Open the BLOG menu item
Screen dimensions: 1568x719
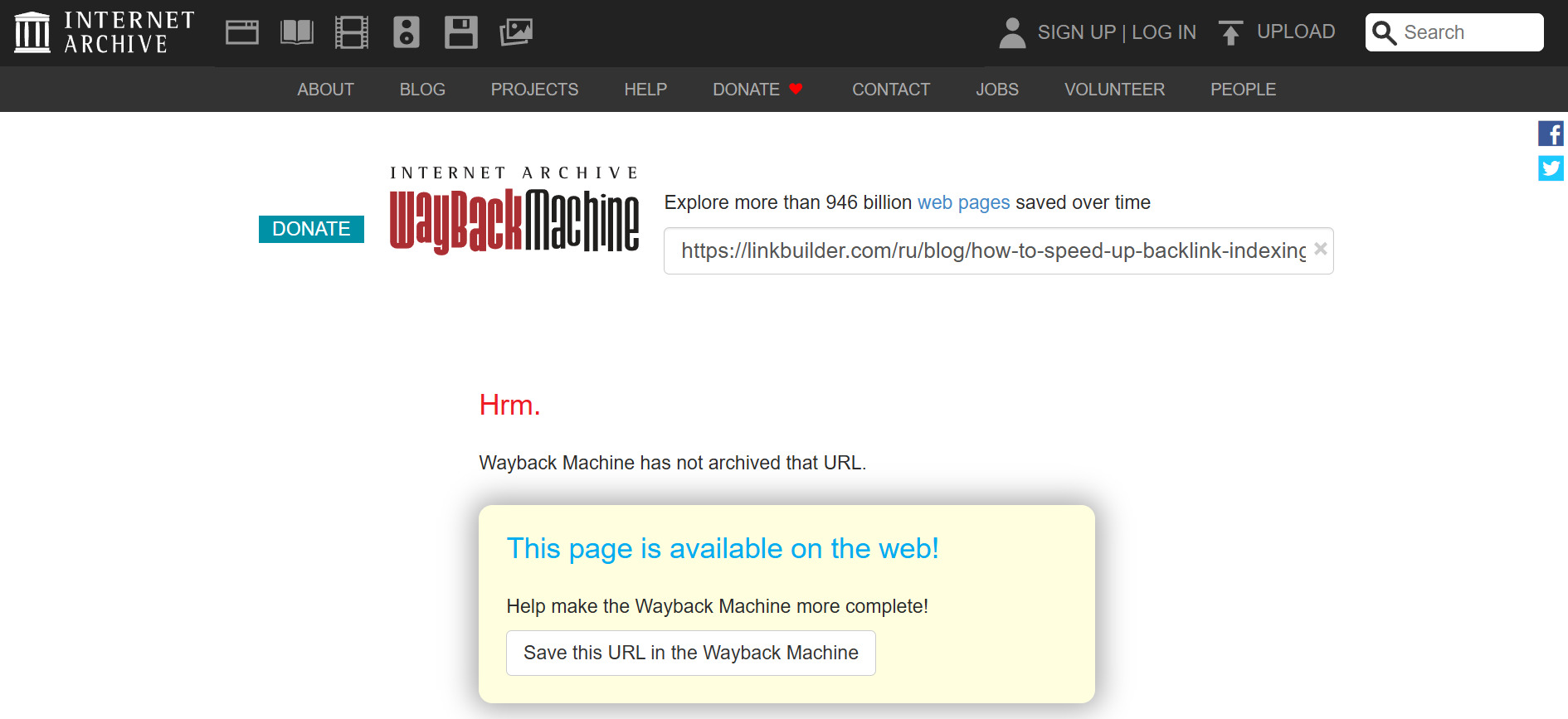422,90
